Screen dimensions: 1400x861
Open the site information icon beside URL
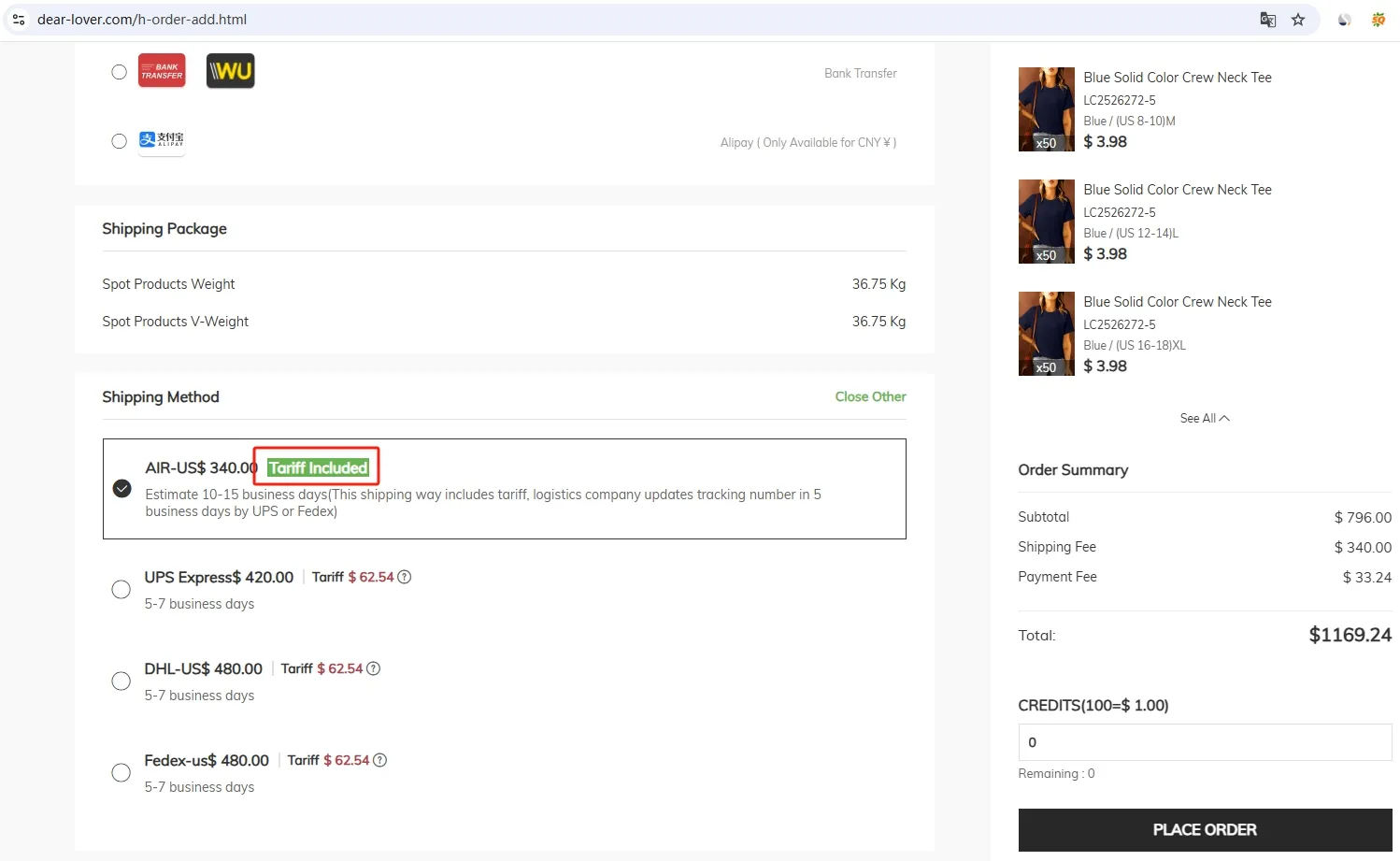pyautogui.click(x=19, y=20)
